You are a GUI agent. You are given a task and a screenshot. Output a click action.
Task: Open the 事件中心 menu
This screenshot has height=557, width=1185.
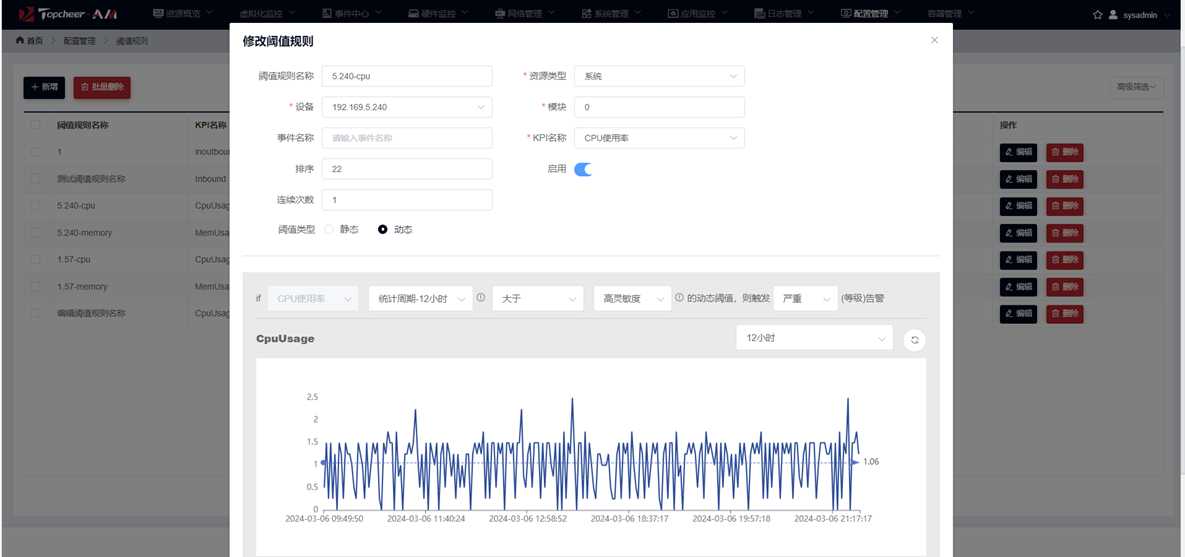click(351, 14)
